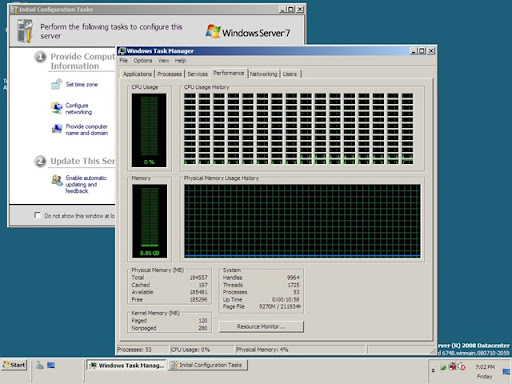The image size is (512, 384).
Task: Click the Free memory value 185296
Action: click(199, 300)
